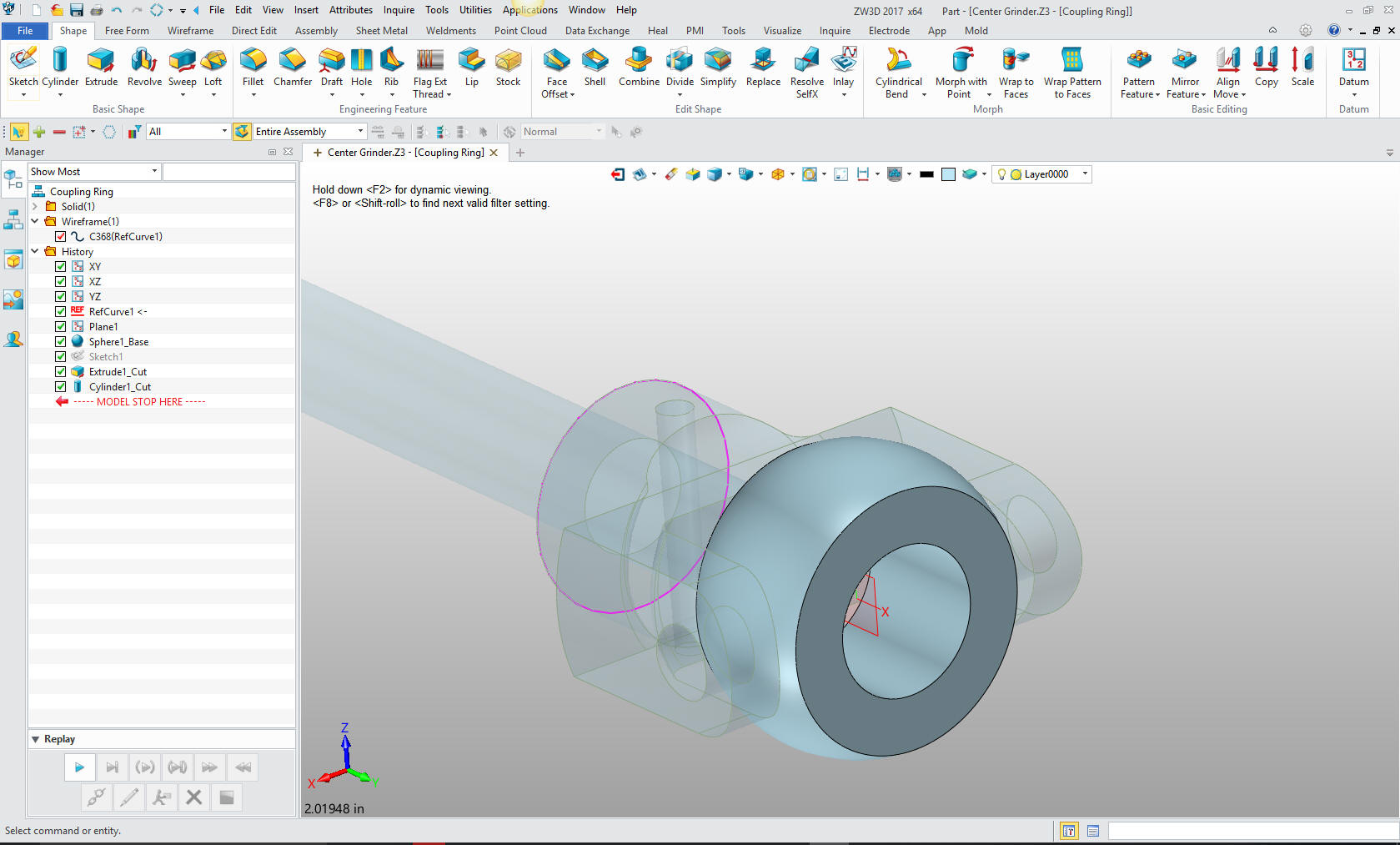Screen dimensions: 1400x845
Task: Open the Attributes menu
Action: pos(351,10)
